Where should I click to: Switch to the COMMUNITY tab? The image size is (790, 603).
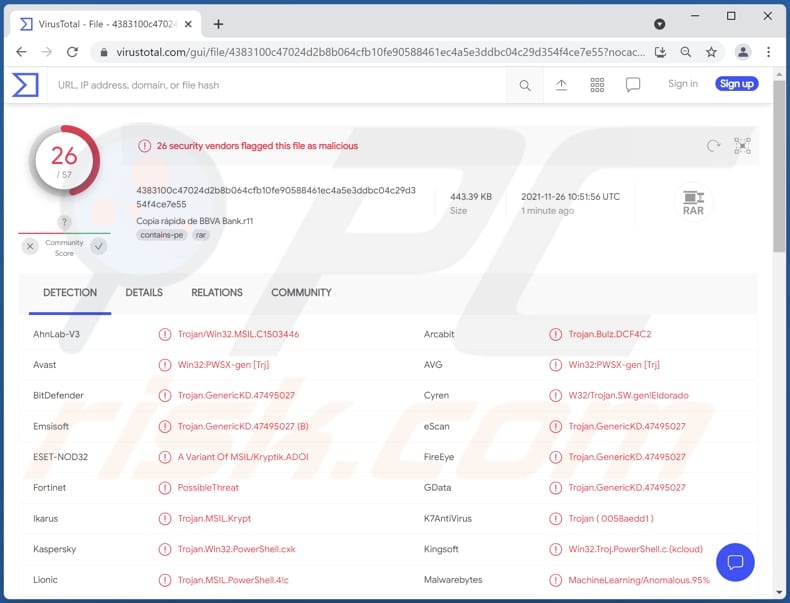[x=301, y=293]
